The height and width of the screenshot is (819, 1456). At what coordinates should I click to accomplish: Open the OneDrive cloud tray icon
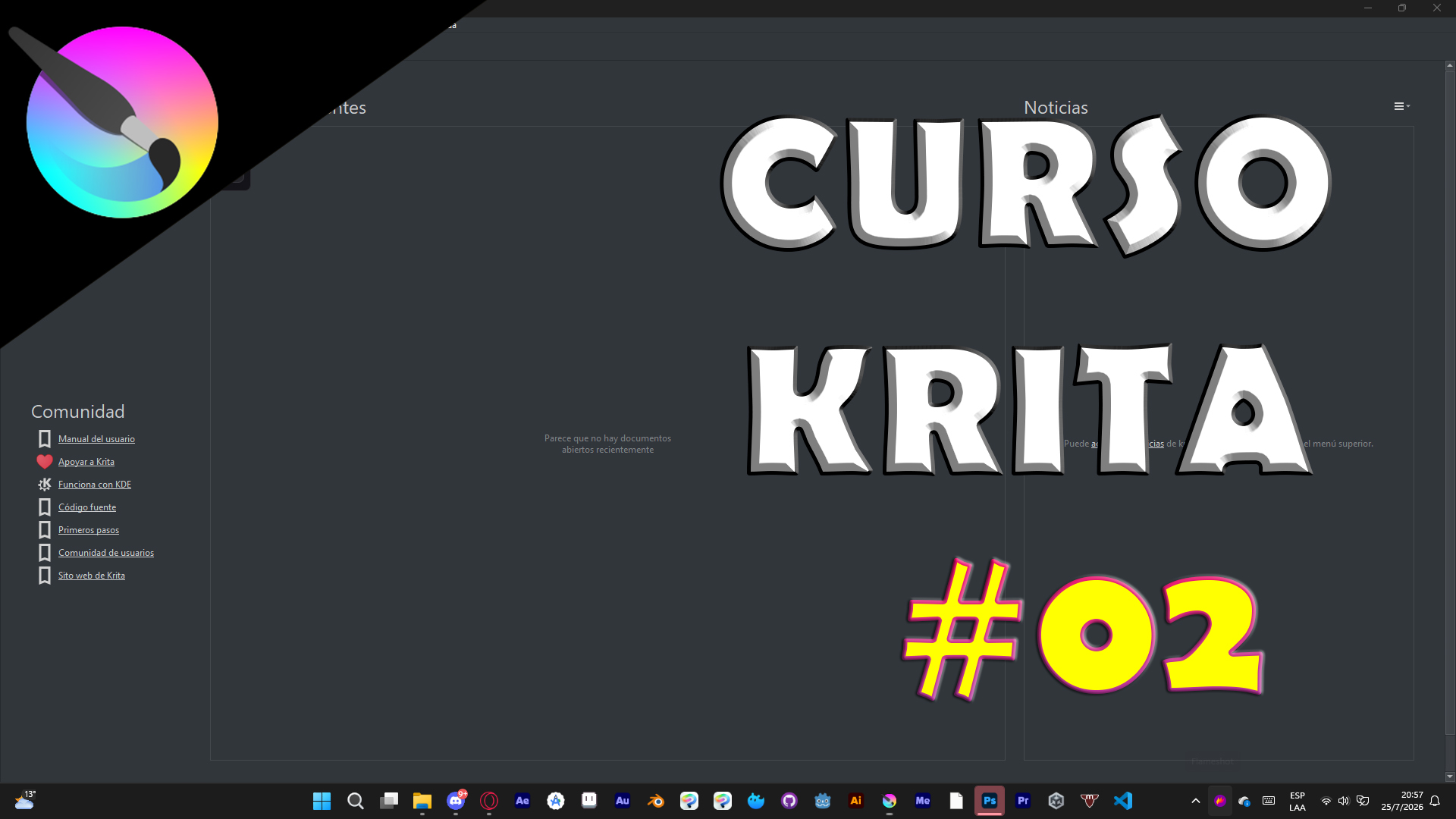point(1244,801)
